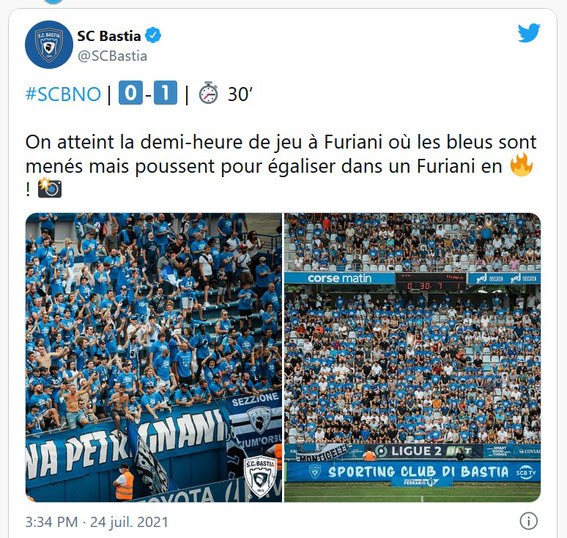Click the fire emoji in tweet text
The height and width of the screenshot is (538, 567).
click(x=521, y=165)
